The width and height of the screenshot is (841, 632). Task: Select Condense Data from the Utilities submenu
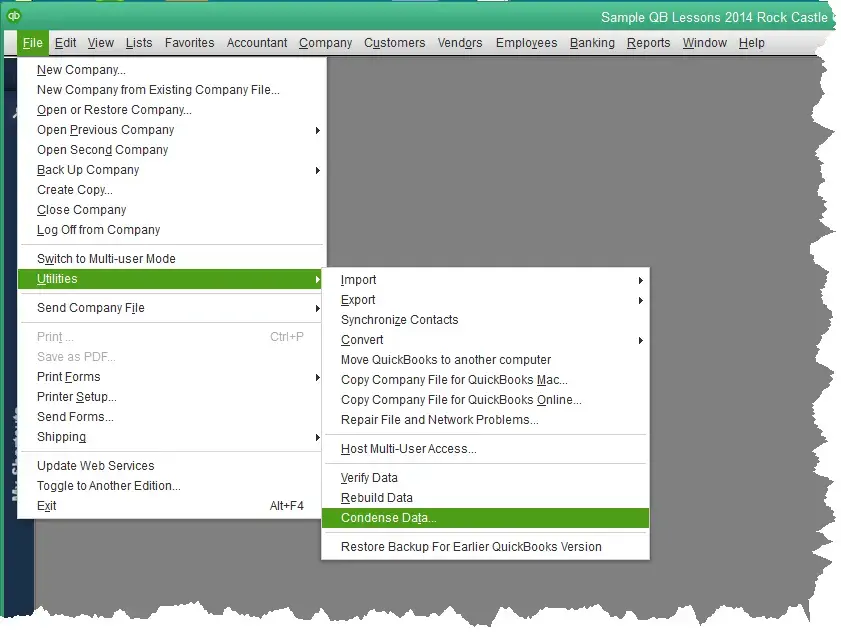click(x=388, y=518)
